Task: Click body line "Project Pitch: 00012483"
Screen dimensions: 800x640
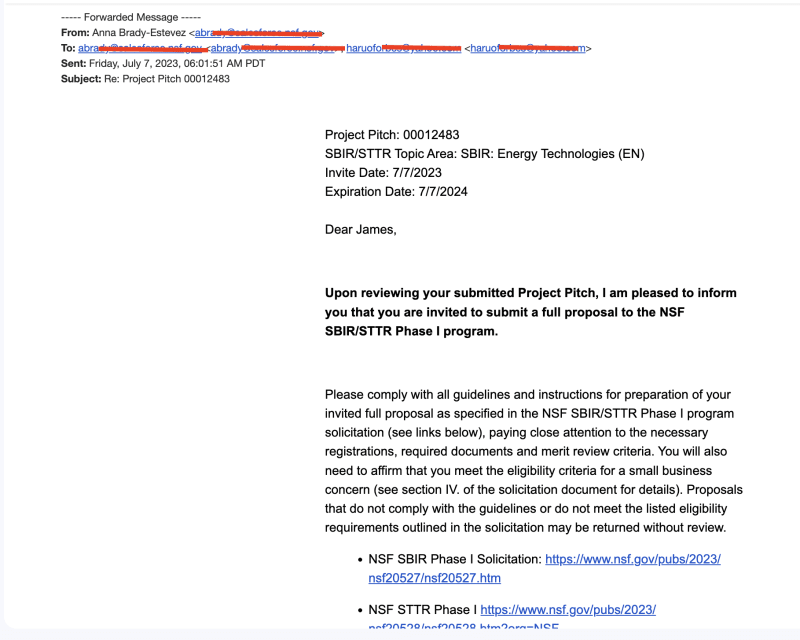Action: click(392, 135)
